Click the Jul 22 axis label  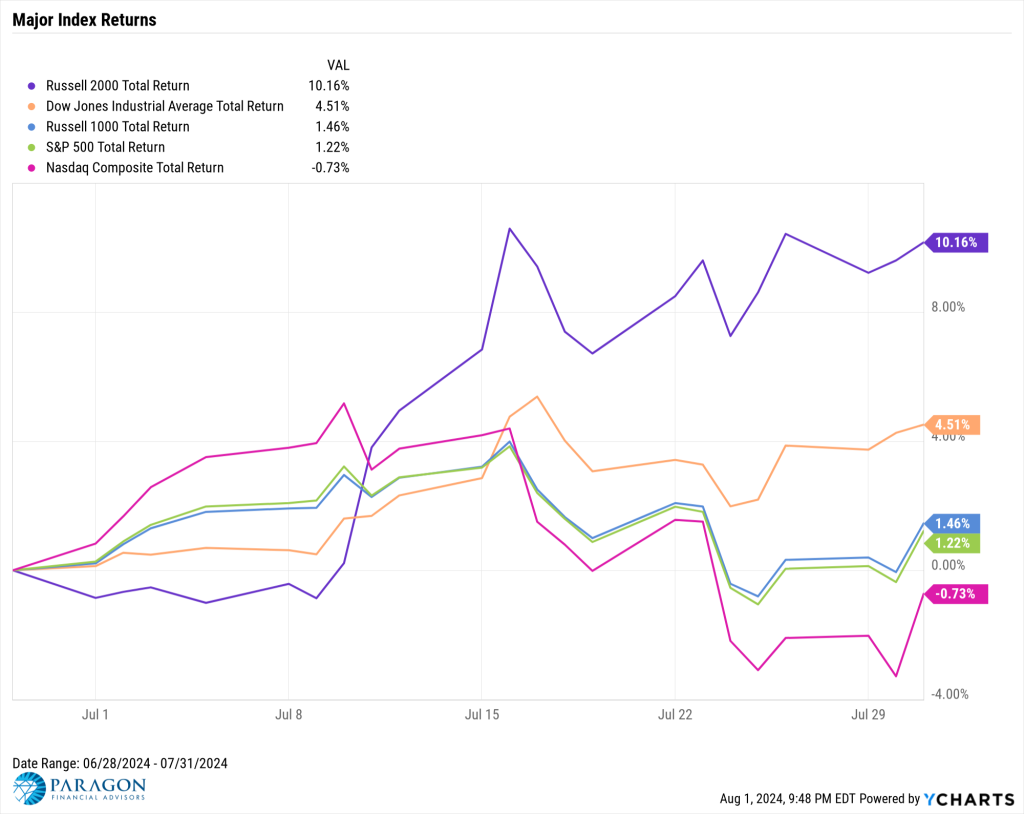[x=675, y=715]
